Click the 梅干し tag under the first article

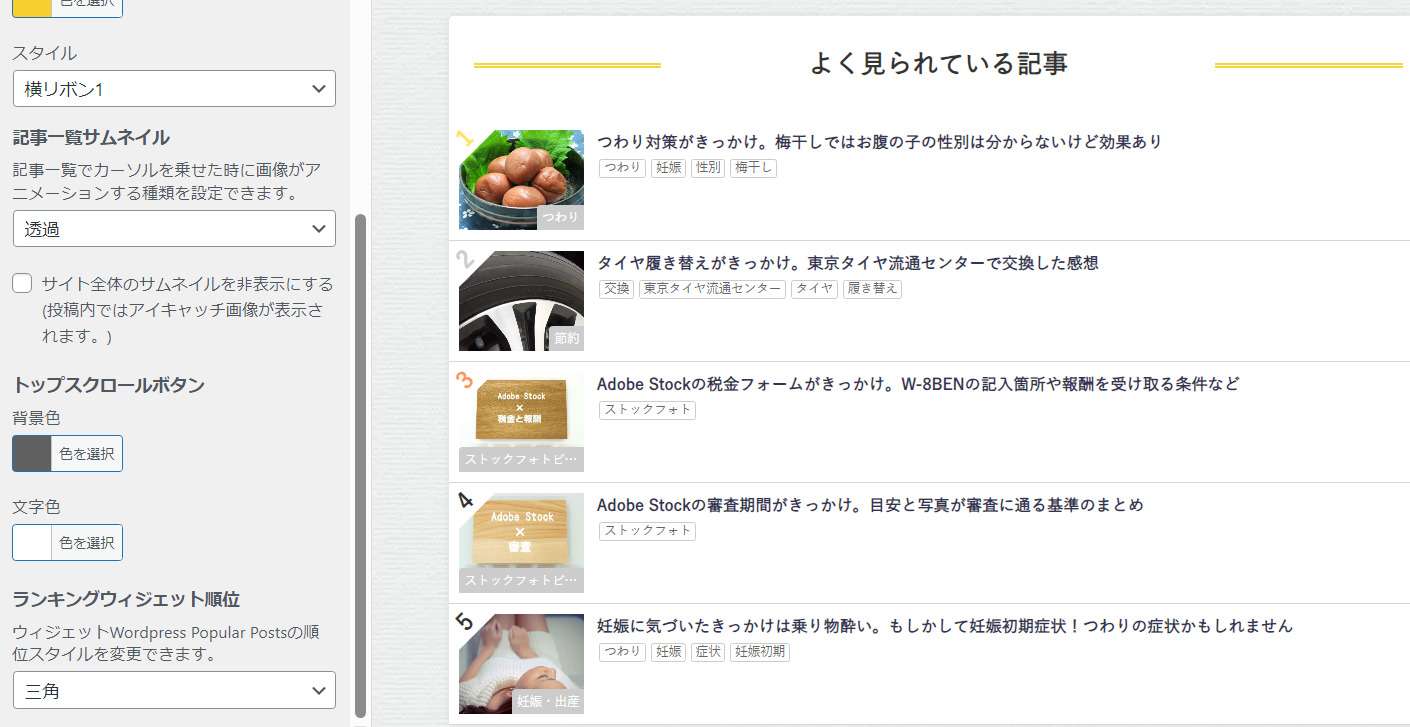pyautogui.click(x=753, y=168)
